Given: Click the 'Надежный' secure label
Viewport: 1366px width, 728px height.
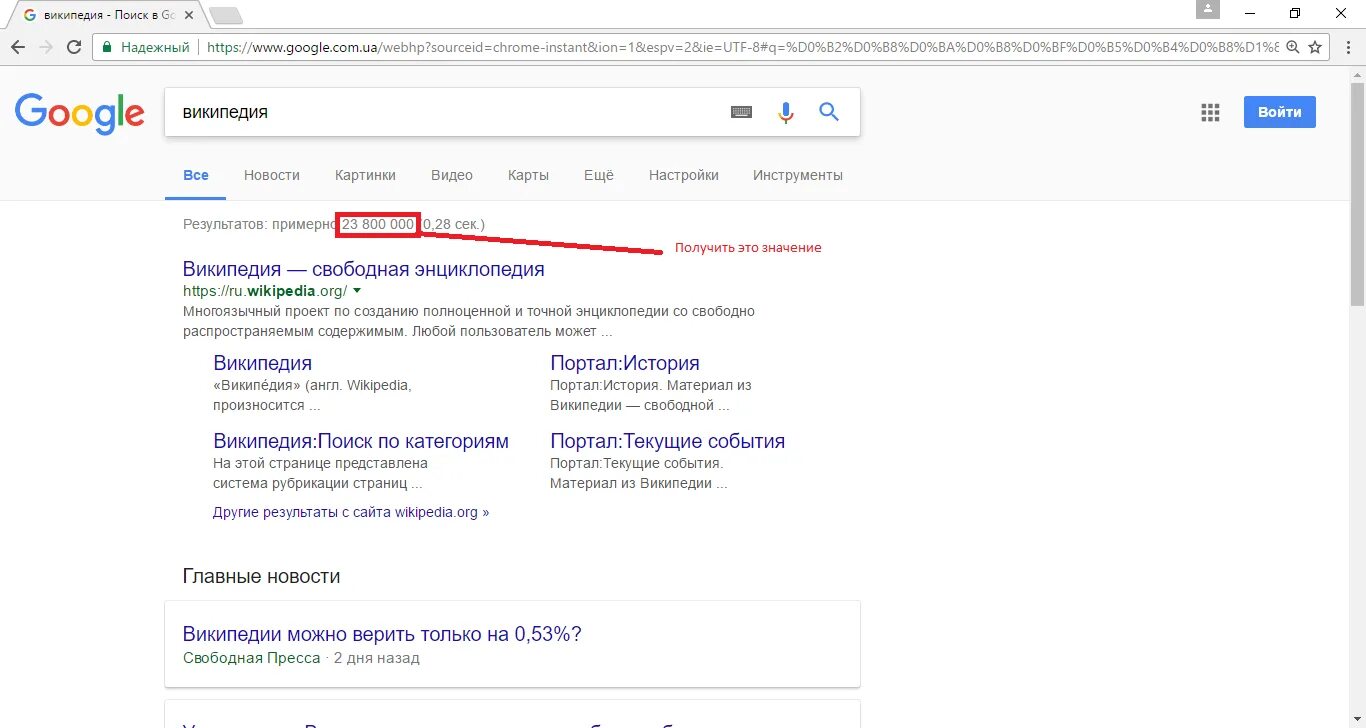Looking at the screenshot, I should [155, 47].
